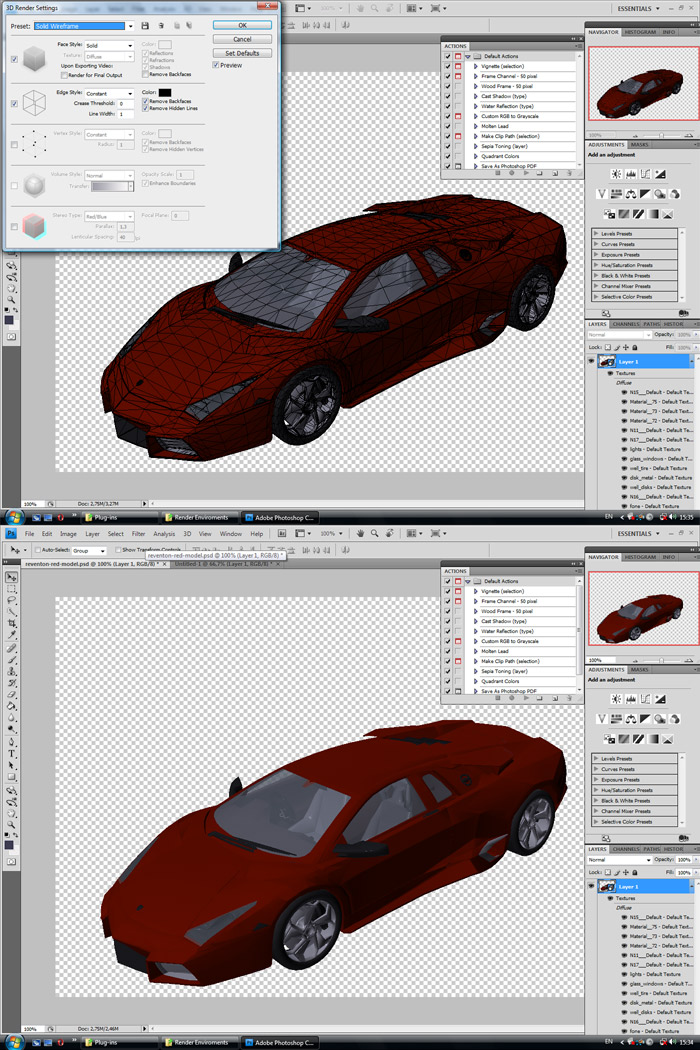Click lock all padlock icon in lower Layers panel
Viewport: 700px width, 1050px height.
click(x=635, y=873)
